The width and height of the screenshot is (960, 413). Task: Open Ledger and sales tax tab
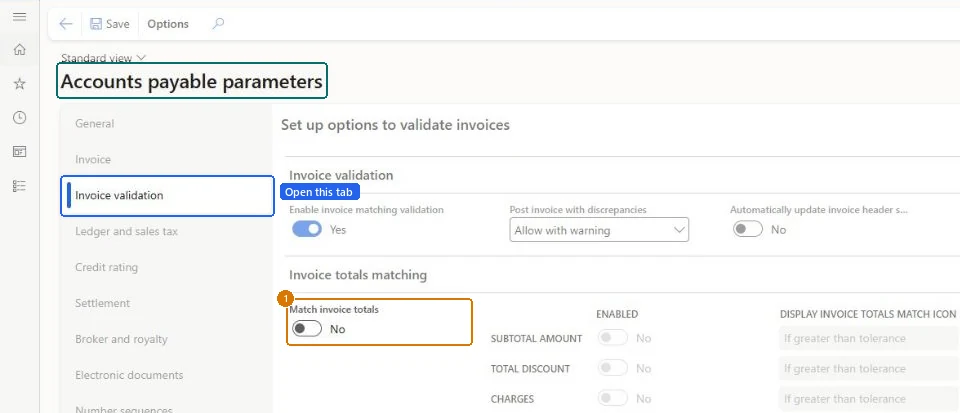click(167, 232)
